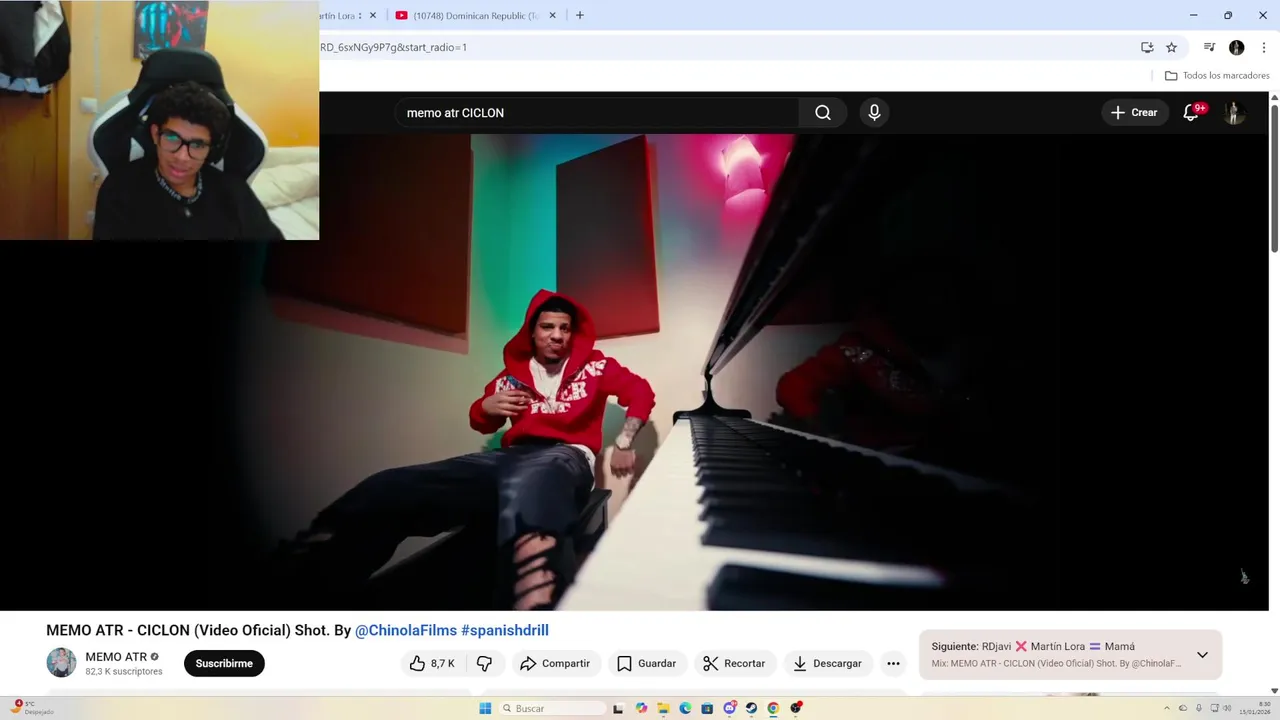
Task: Open Microsoft Store from taskbar
Action: pyautogui.click(x=707, y=708)
